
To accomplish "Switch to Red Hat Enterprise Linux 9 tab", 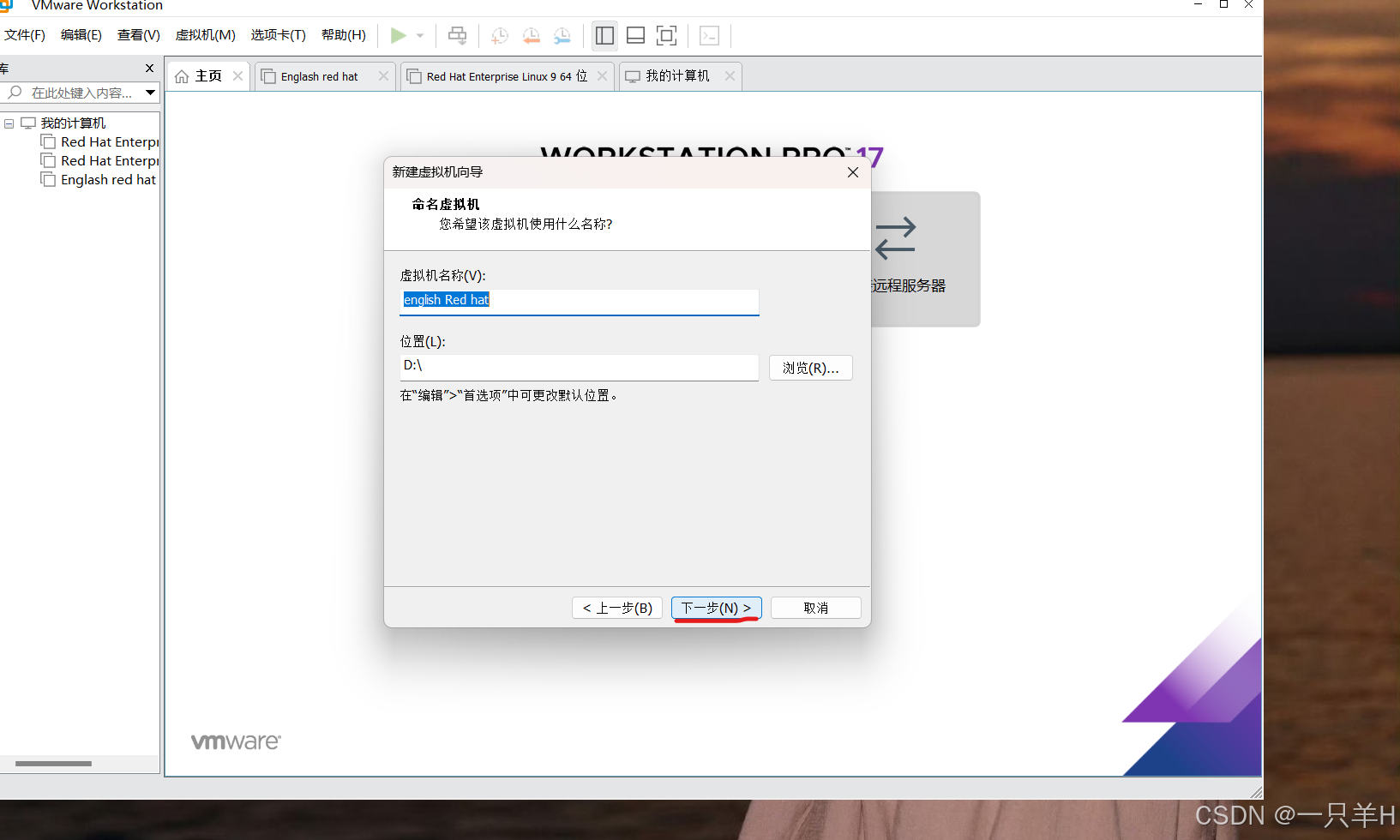I will coord(508,76).
